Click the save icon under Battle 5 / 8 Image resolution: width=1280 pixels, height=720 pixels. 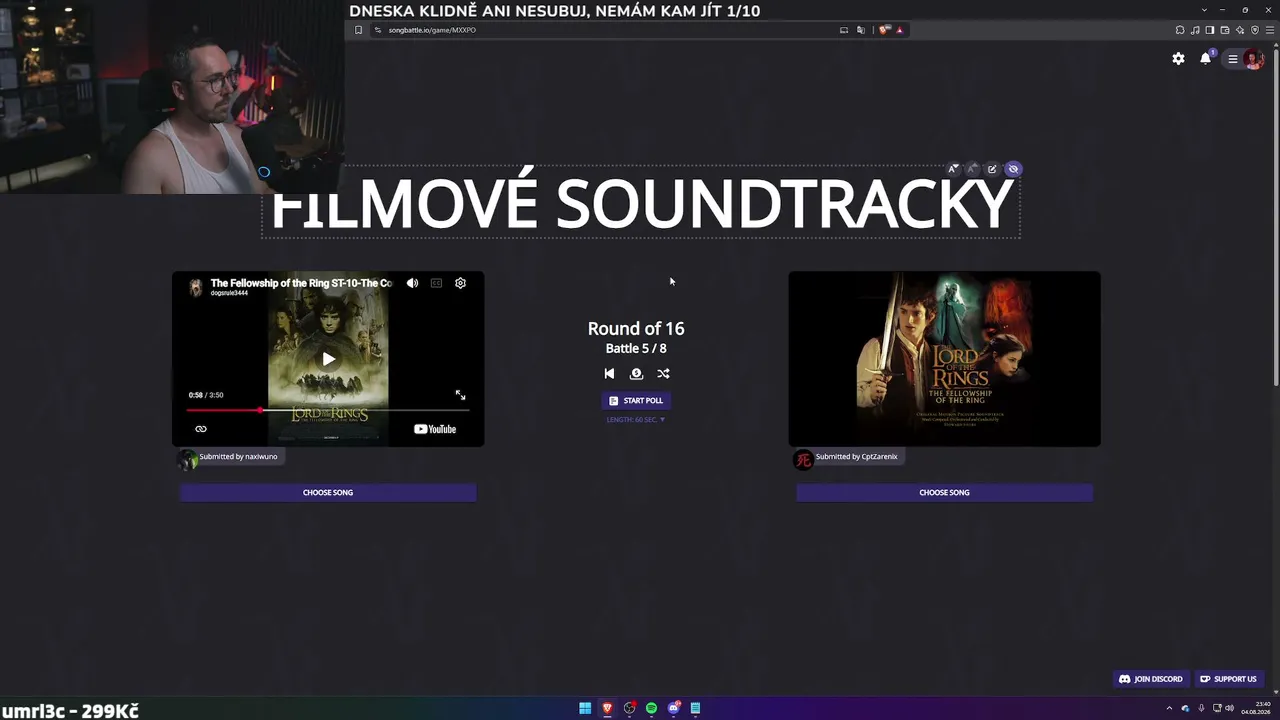tap(636, 373)
